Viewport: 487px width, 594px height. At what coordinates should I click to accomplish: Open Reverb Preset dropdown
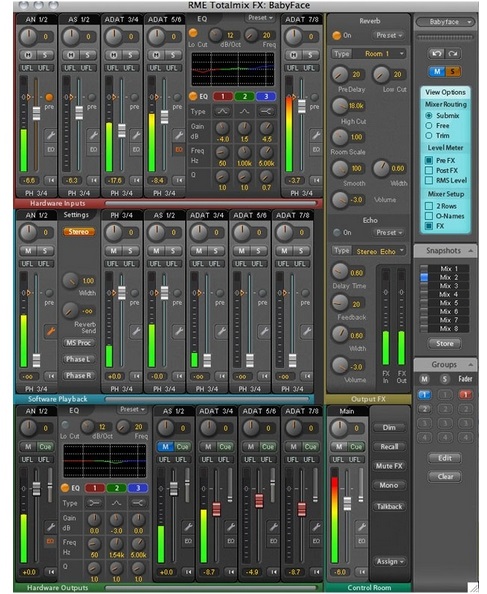(389, 35)
